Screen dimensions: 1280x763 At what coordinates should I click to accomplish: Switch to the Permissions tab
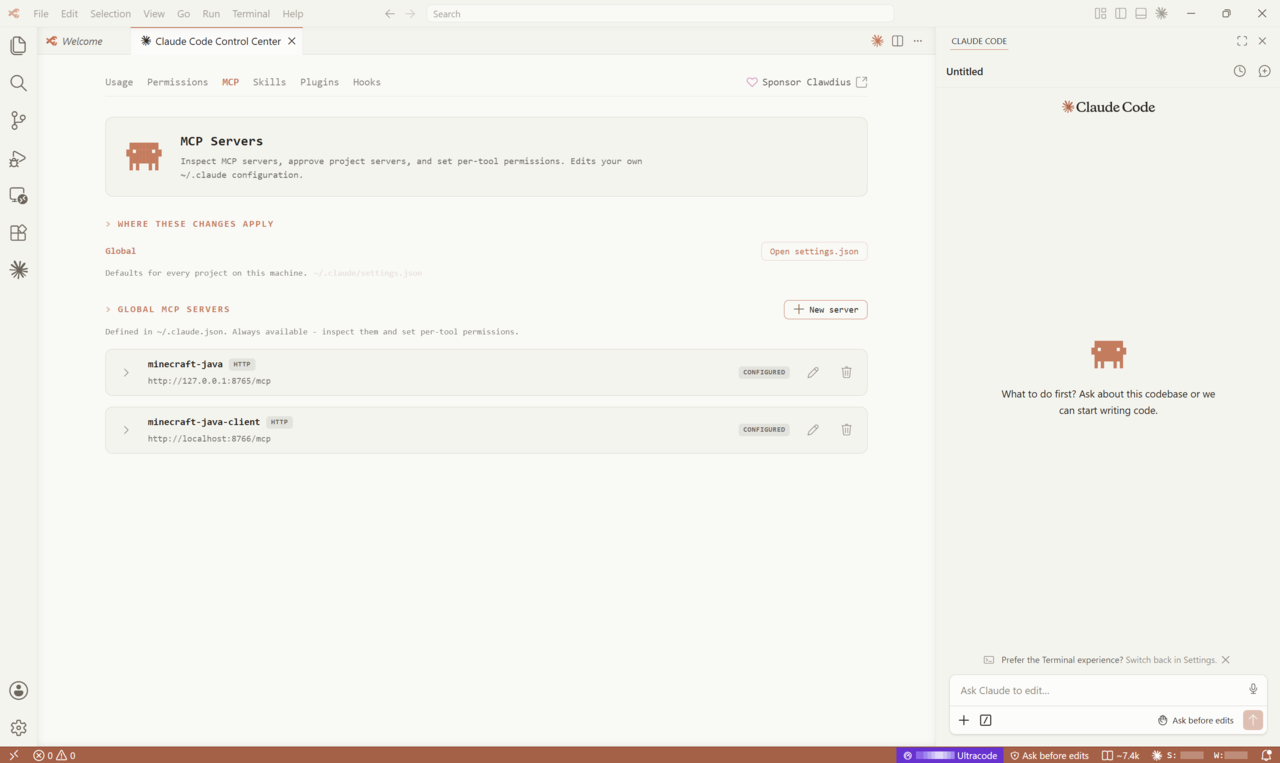coord(177,82)
